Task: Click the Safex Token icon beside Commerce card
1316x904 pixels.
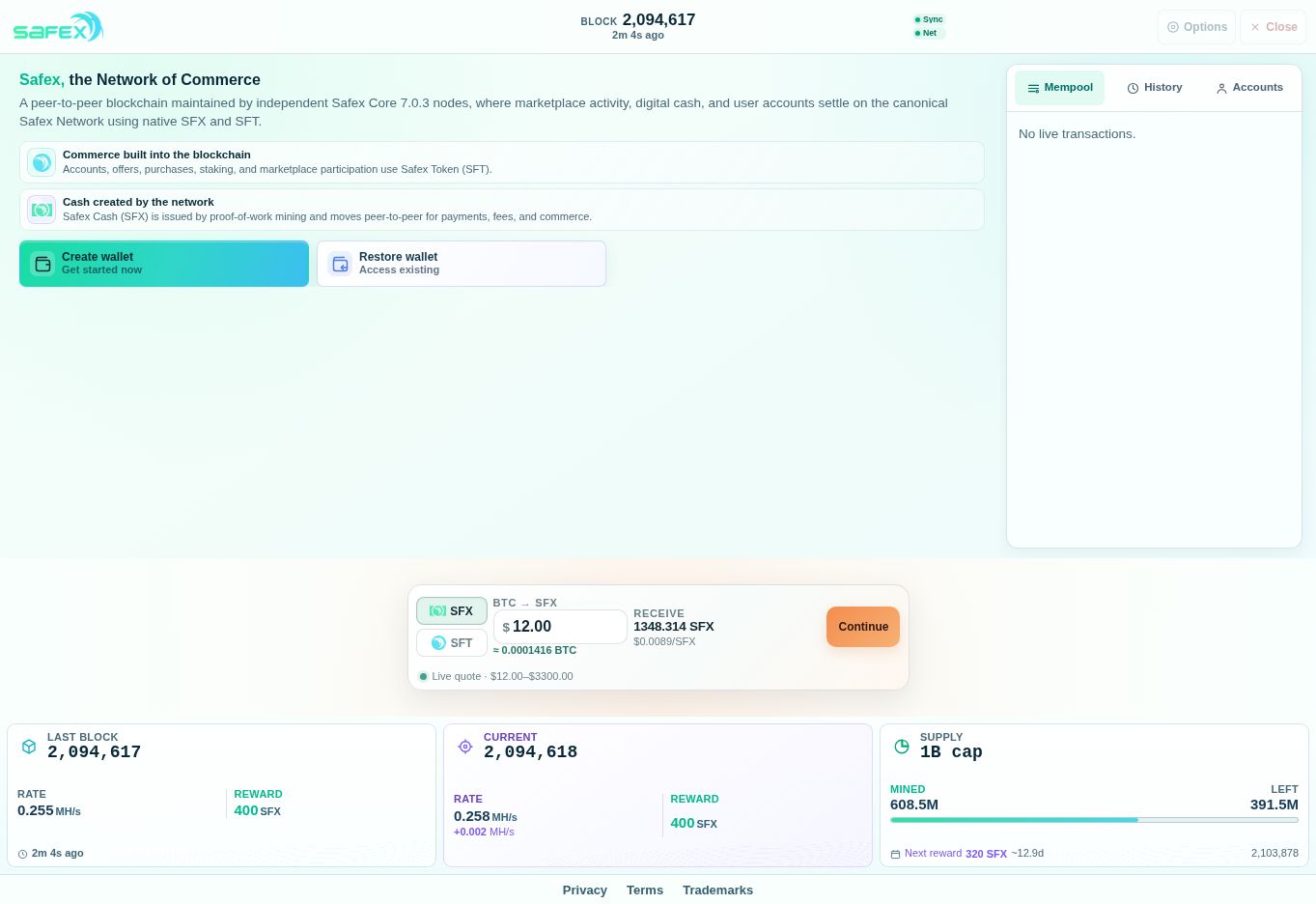Action: coord(42,162)
